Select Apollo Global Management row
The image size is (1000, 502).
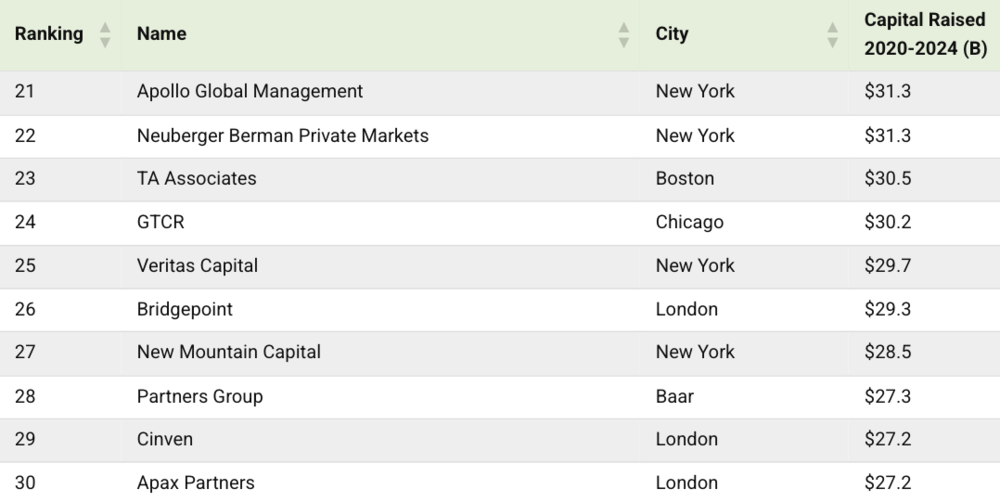500,92
